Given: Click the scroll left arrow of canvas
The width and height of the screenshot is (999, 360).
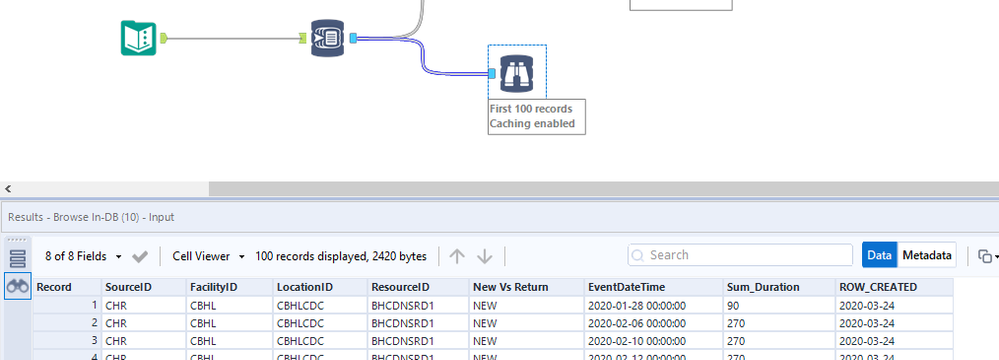Looking at the screenshot, I should pyautogui.click(x=8, y=189).
